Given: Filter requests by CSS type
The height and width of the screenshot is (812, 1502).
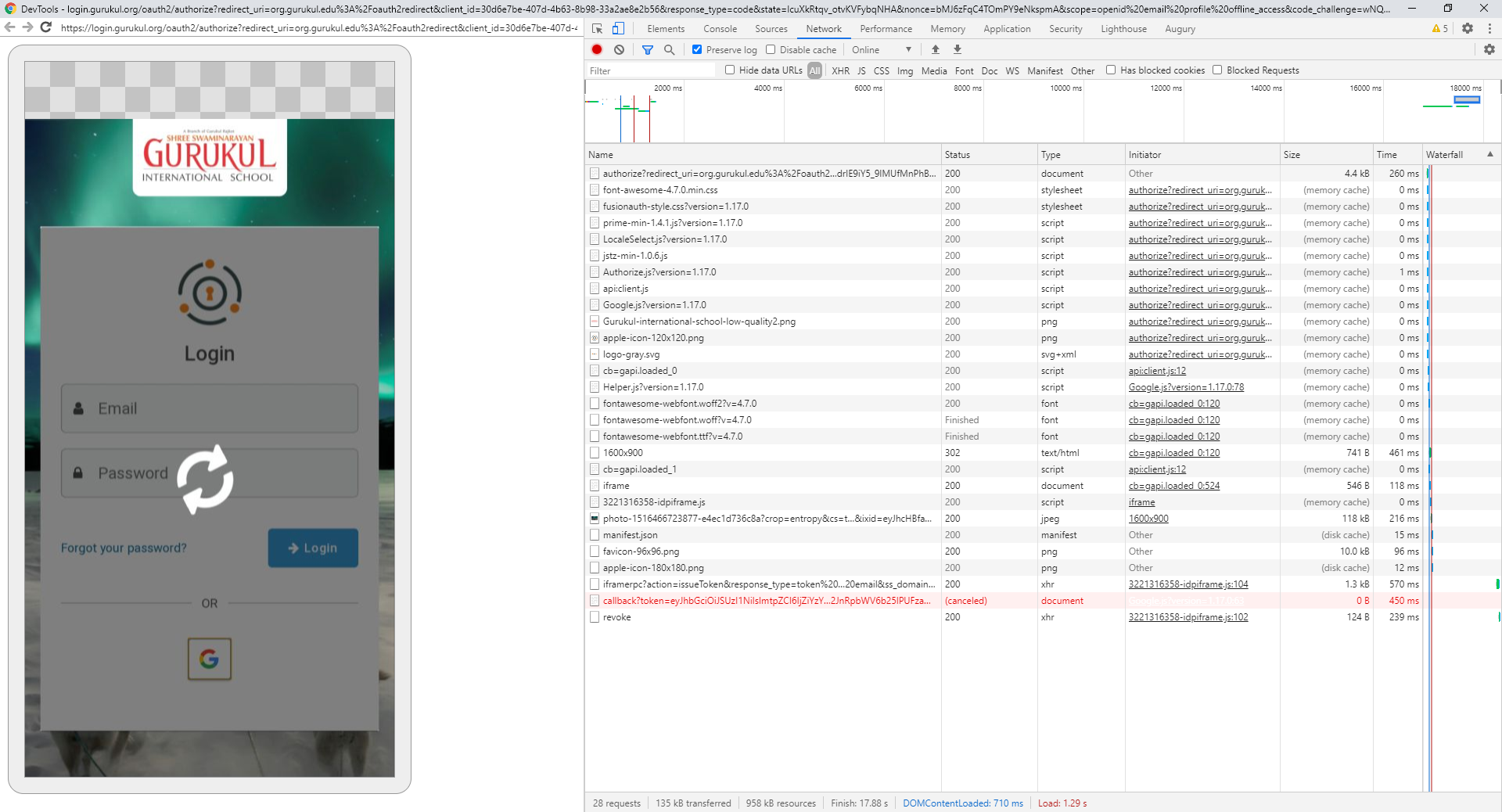Looking at the screenshot, I should point(882,70).
